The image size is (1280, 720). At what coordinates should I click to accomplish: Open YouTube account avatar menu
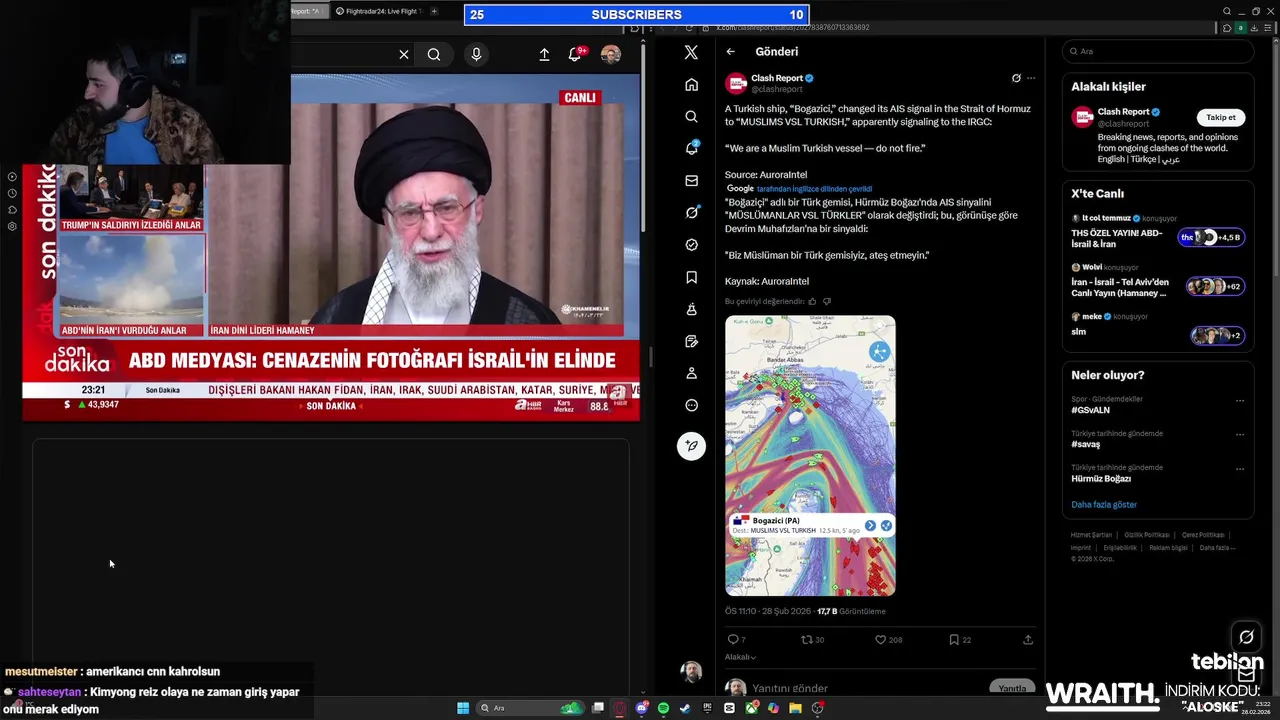click(x=611, y=55)
